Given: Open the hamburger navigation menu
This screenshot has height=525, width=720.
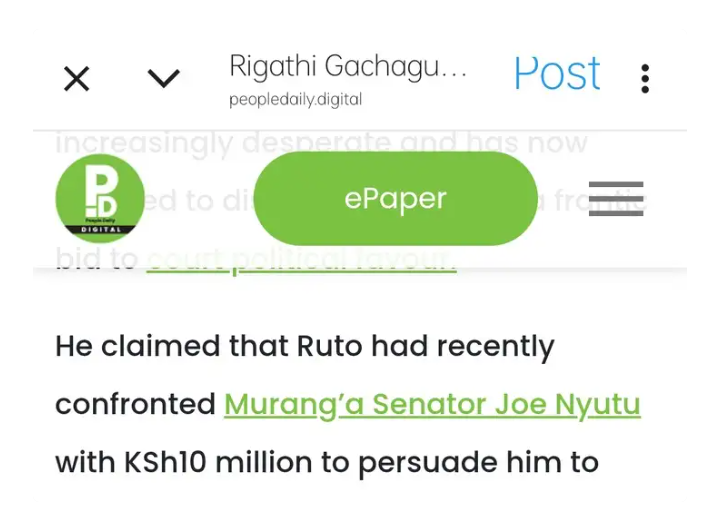Looking at the screenshot, I should (x=616, y=198).
